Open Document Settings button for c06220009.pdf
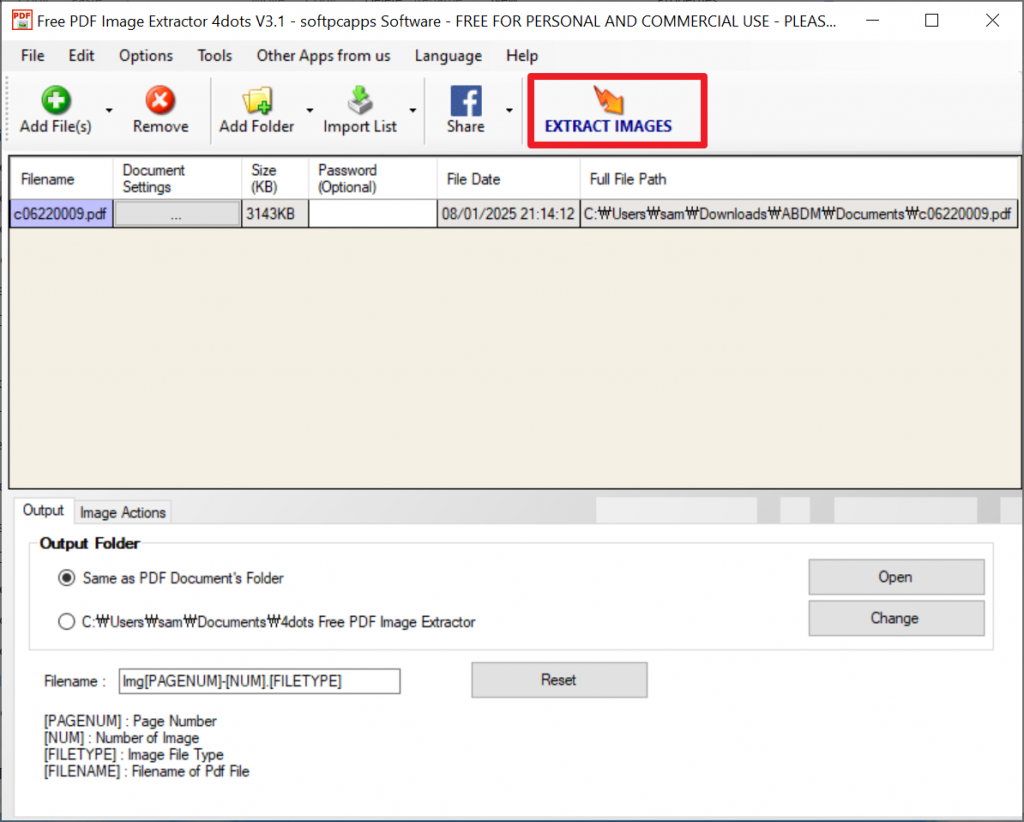Screen dimensions: 1024x822 tap(177, 214)
